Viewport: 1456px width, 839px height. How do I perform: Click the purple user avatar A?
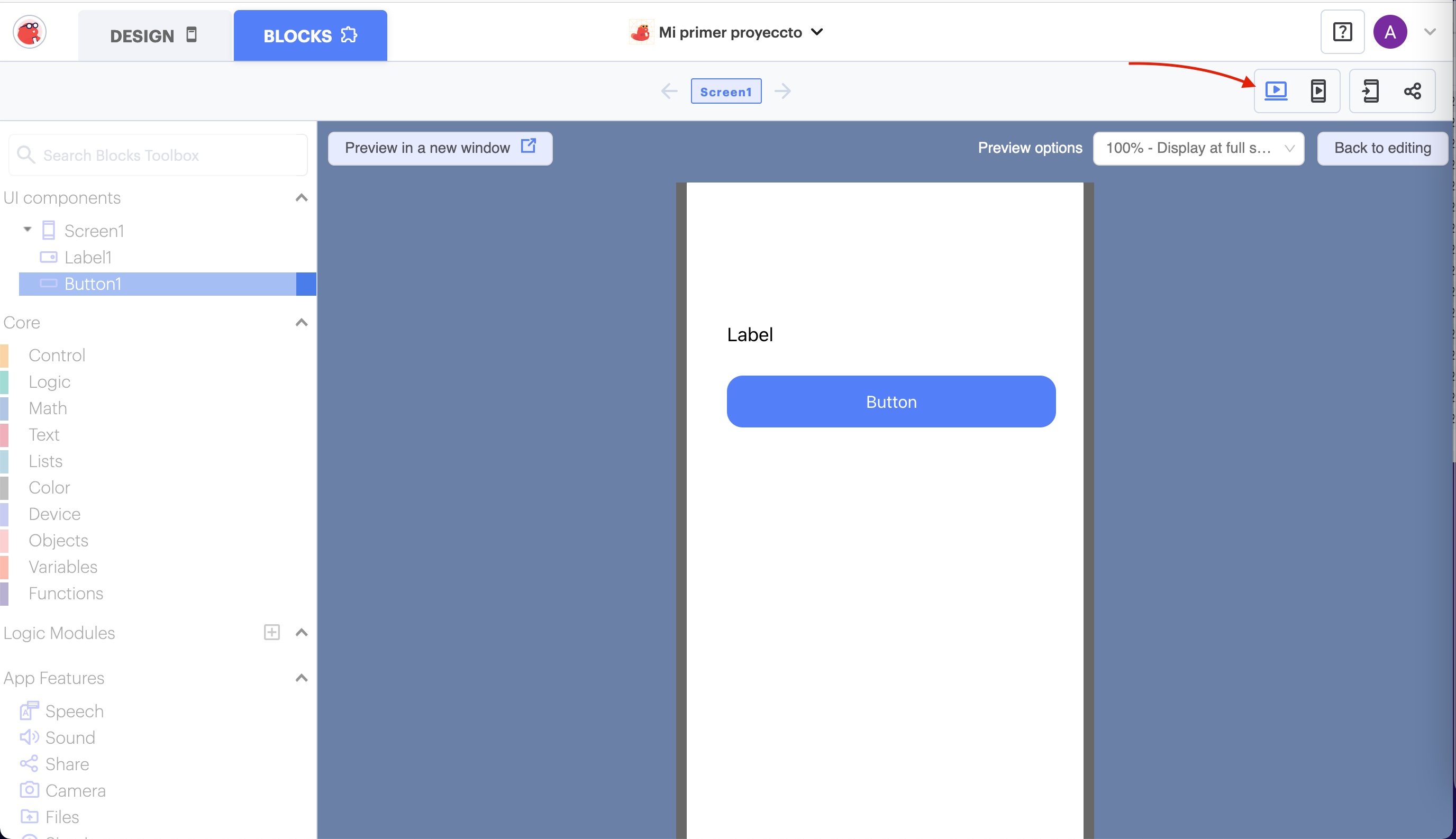point(1390,32)
